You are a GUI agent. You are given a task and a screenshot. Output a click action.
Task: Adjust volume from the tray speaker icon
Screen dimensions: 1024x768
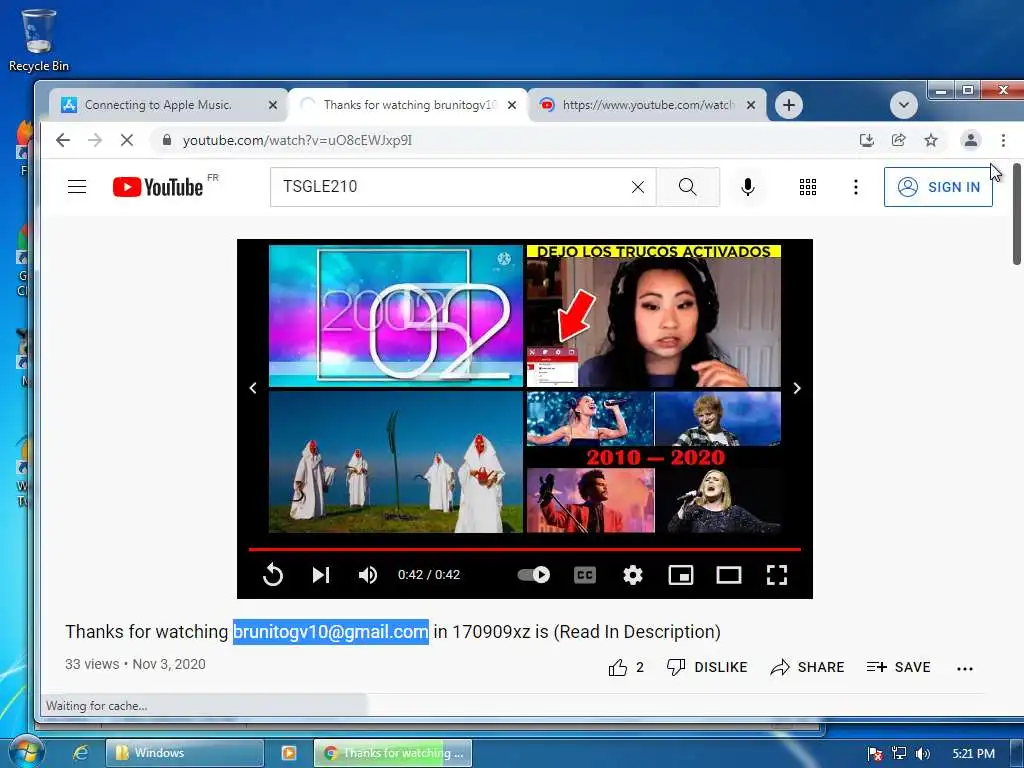(x=922, y=754)
